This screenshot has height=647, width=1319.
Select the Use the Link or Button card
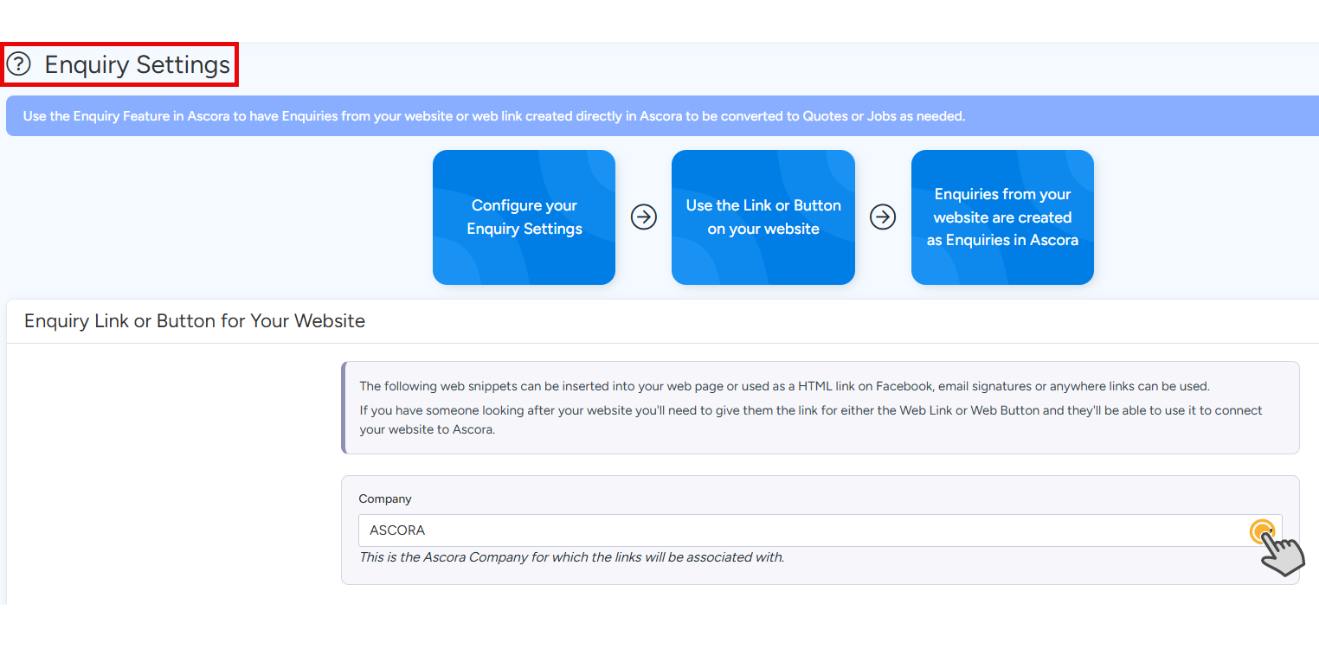click(x=763, y=217)
